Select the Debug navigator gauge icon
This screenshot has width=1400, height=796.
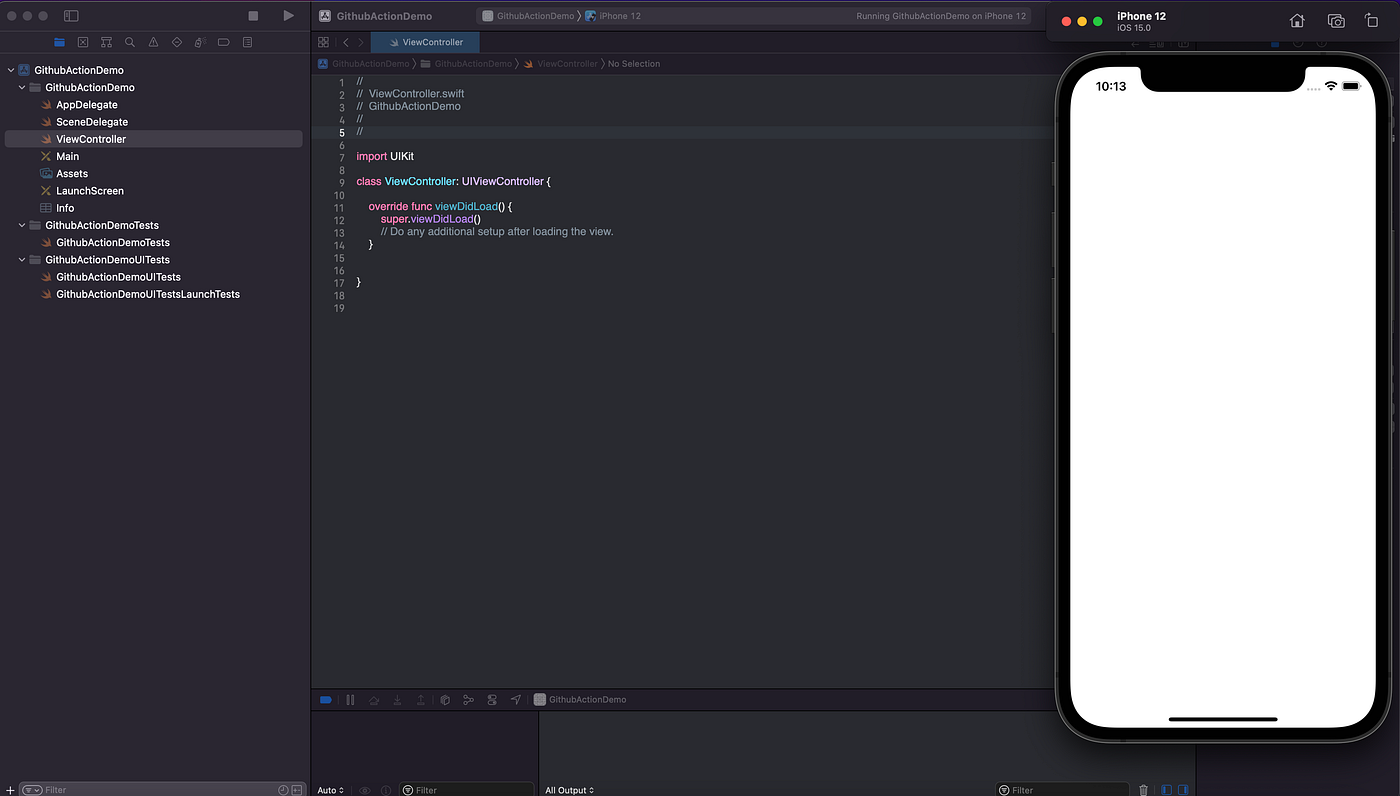199,42
